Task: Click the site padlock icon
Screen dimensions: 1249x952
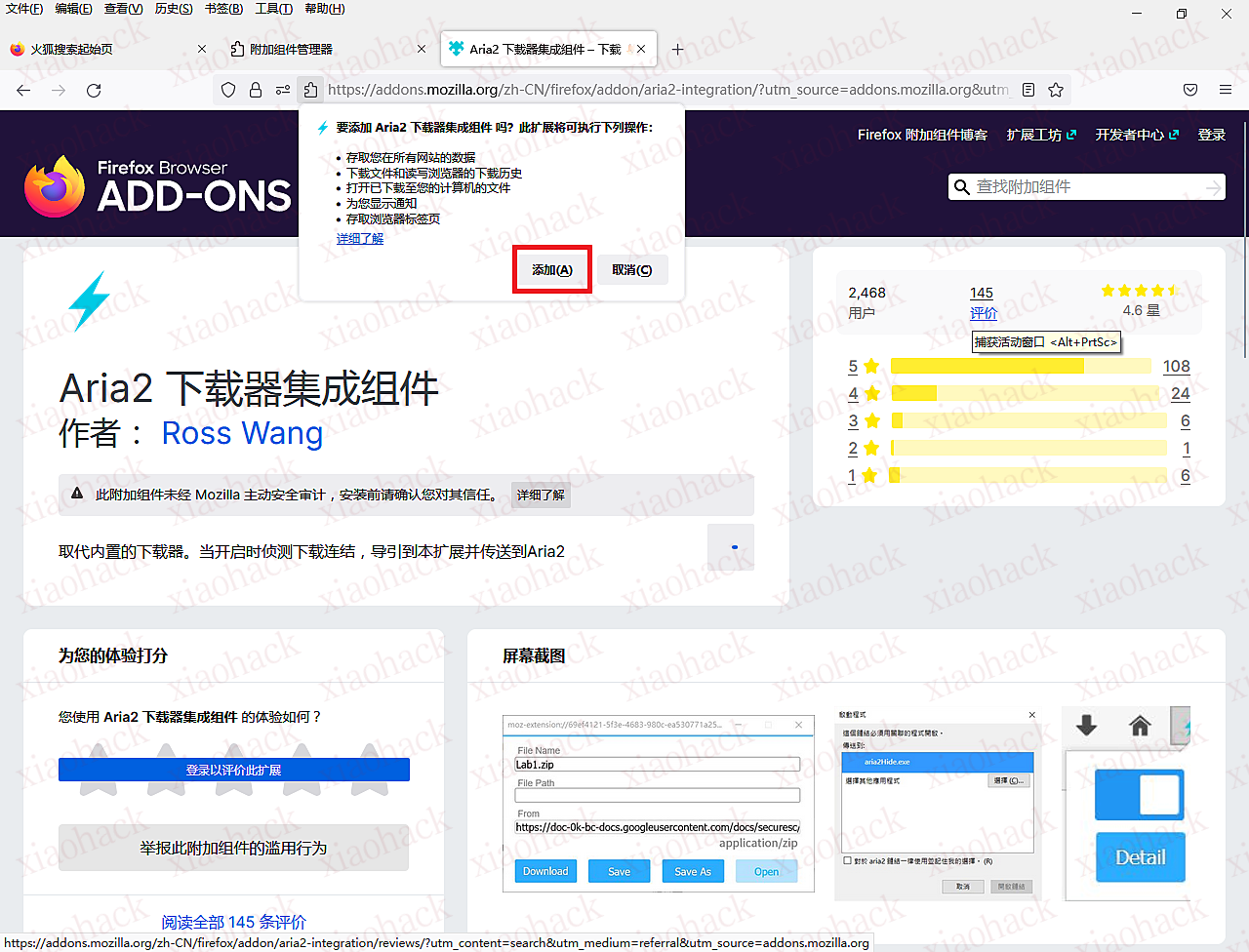Action: (256, 90)
